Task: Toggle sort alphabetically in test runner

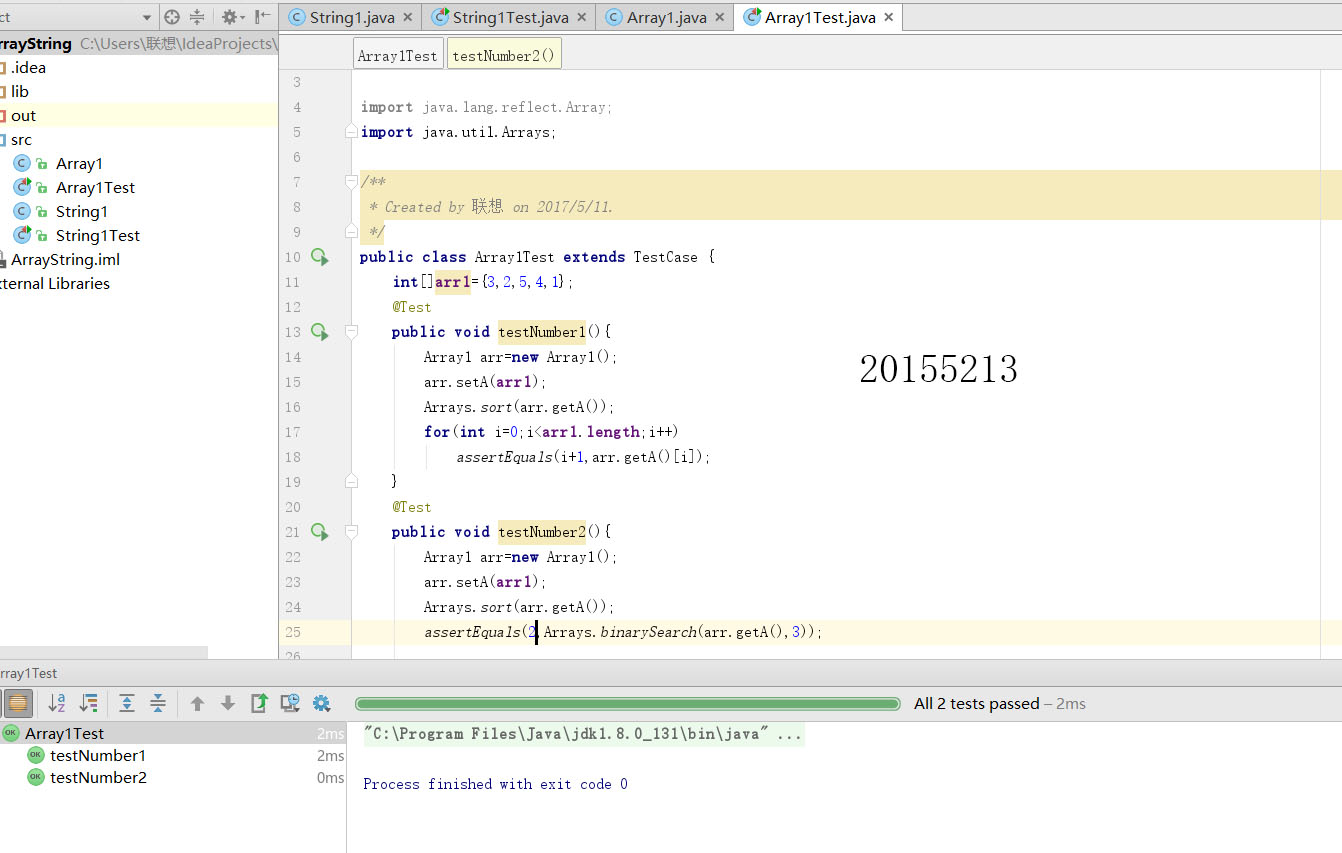Action: pos(57,703)
